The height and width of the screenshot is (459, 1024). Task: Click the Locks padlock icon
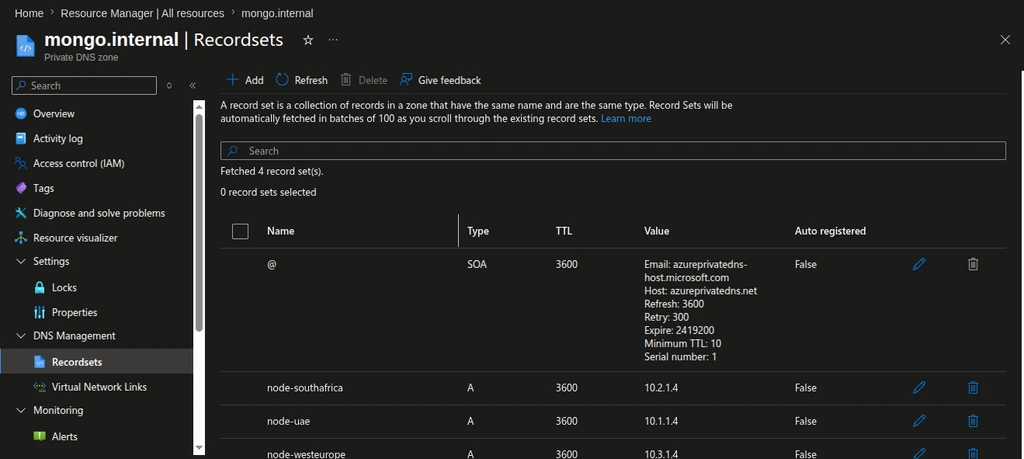coord(39,287)
